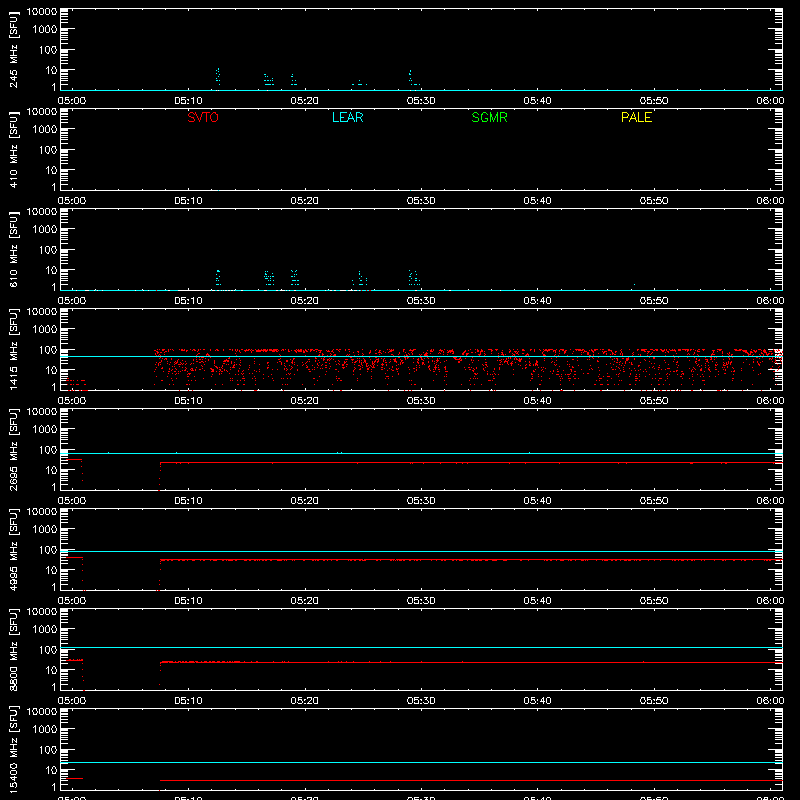
Task: Select the 410 MHz [SFU] axis title
Action: (13, 150)
